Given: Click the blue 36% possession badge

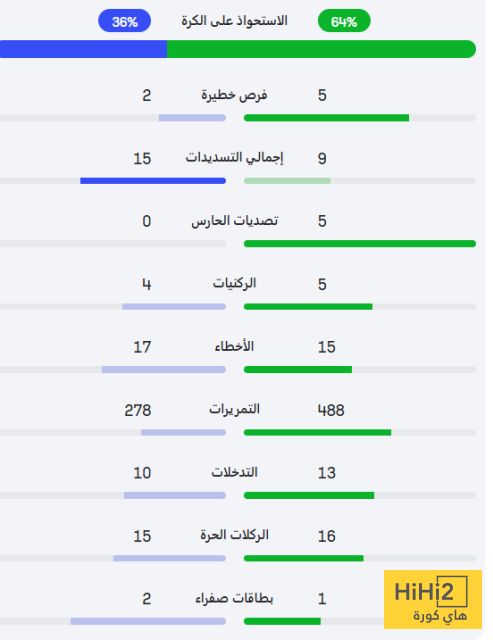Looking at the screenshot, I should [x=124, y=21].
